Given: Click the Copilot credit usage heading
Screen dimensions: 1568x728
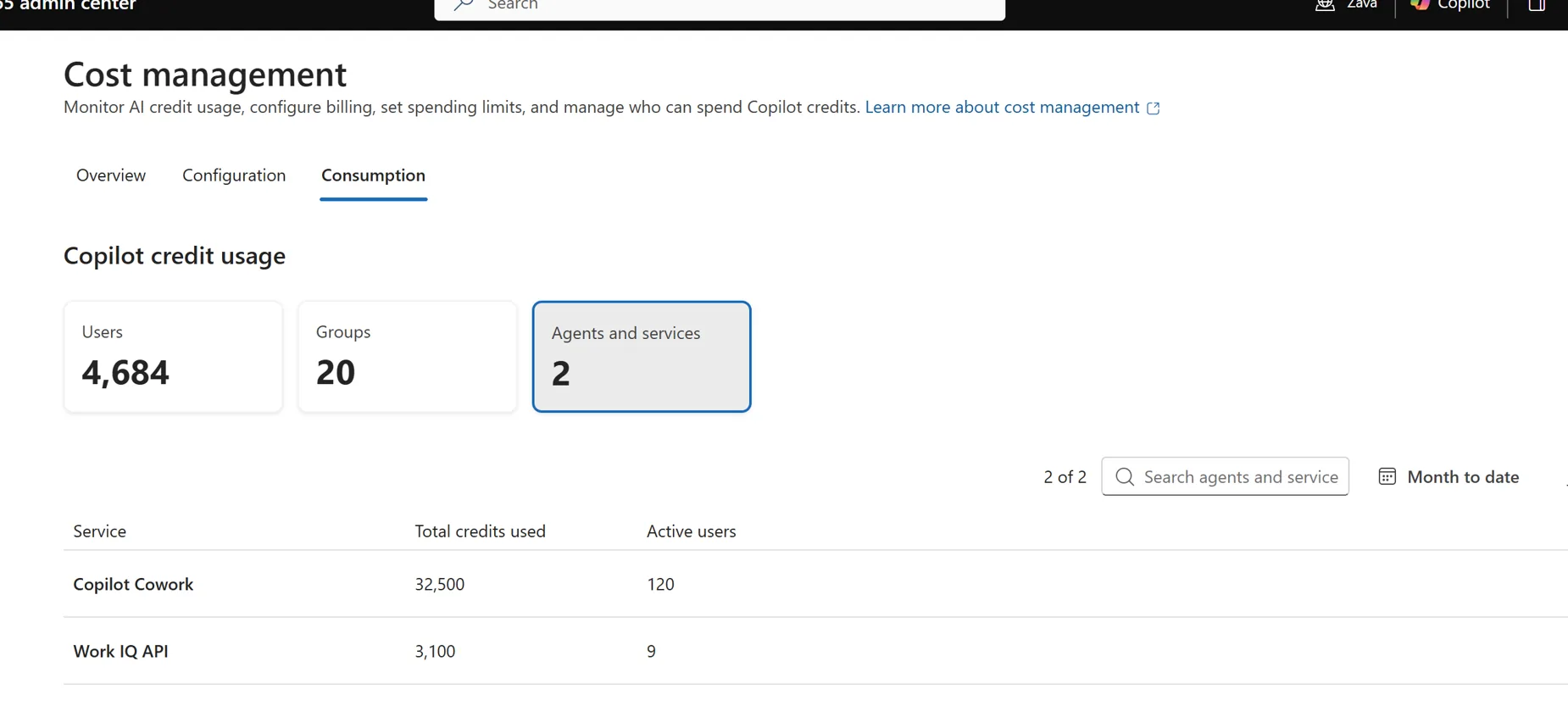Looking at the screenshot, I should pyautogui.click(x=175, y=256).
